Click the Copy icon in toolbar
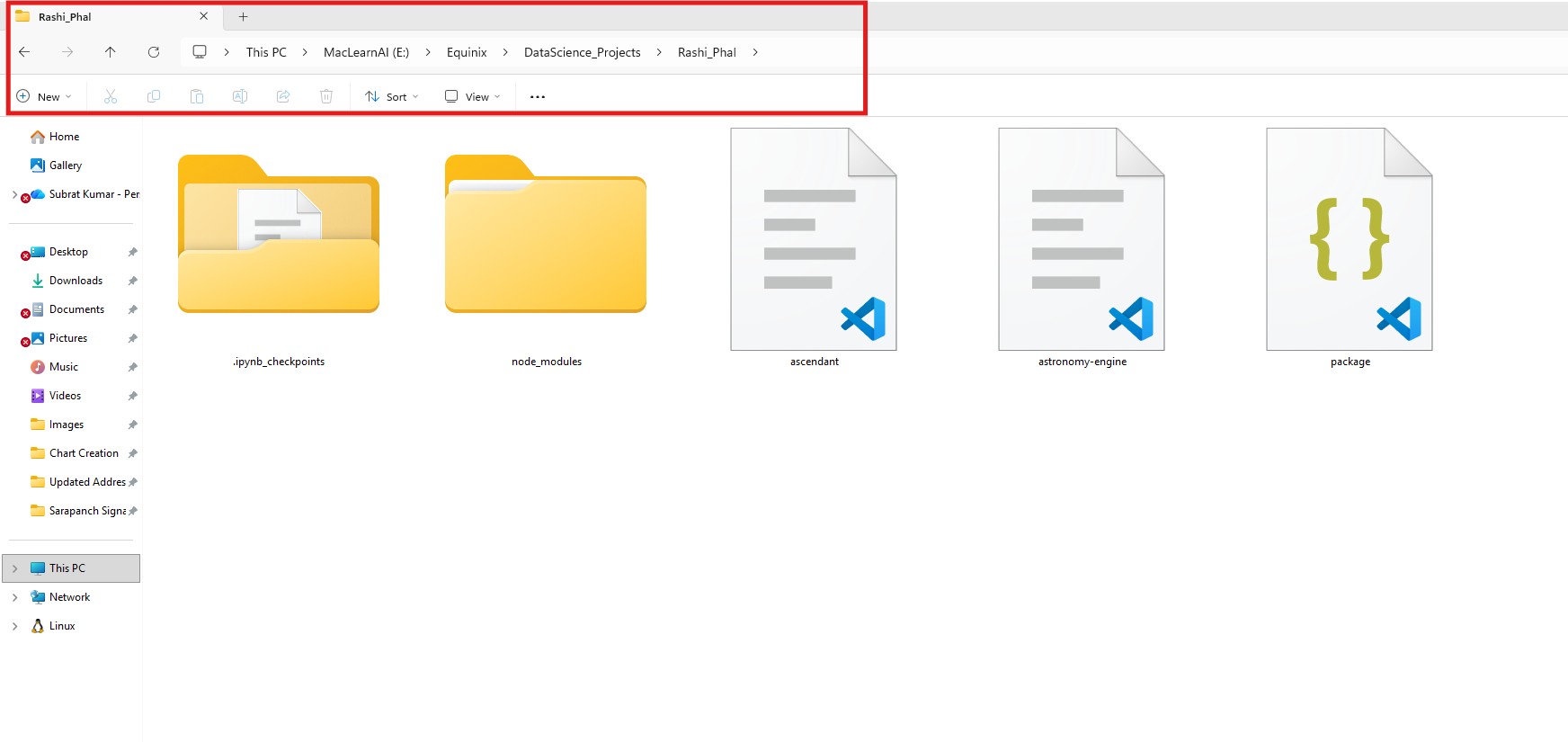 point(154,96)
